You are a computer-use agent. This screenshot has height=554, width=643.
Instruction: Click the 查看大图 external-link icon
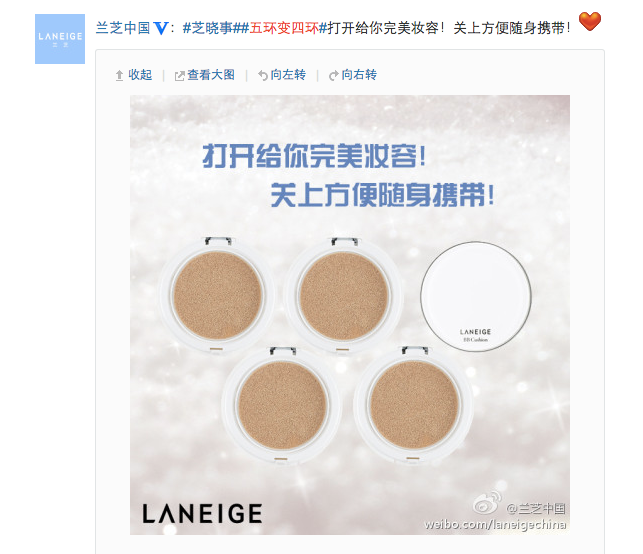coord(180,76)
